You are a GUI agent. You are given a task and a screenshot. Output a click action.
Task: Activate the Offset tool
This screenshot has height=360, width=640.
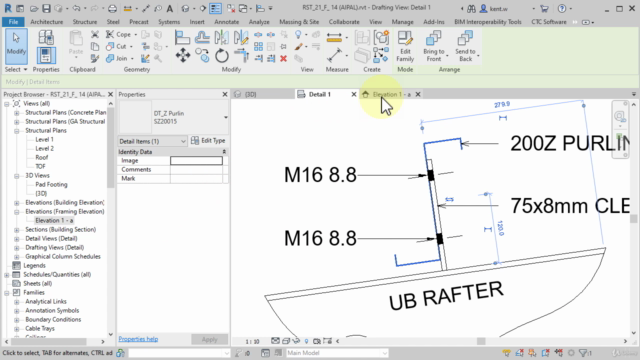coord(202,38)
